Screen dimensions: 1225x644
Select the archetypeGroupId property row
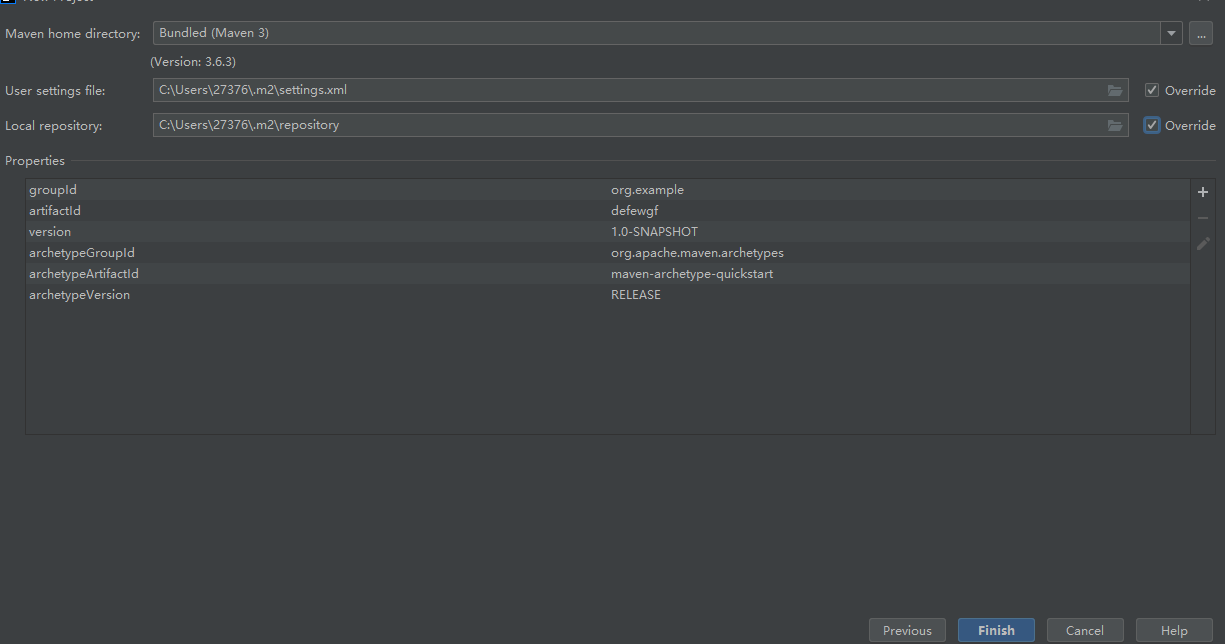(x=608, y=253)
